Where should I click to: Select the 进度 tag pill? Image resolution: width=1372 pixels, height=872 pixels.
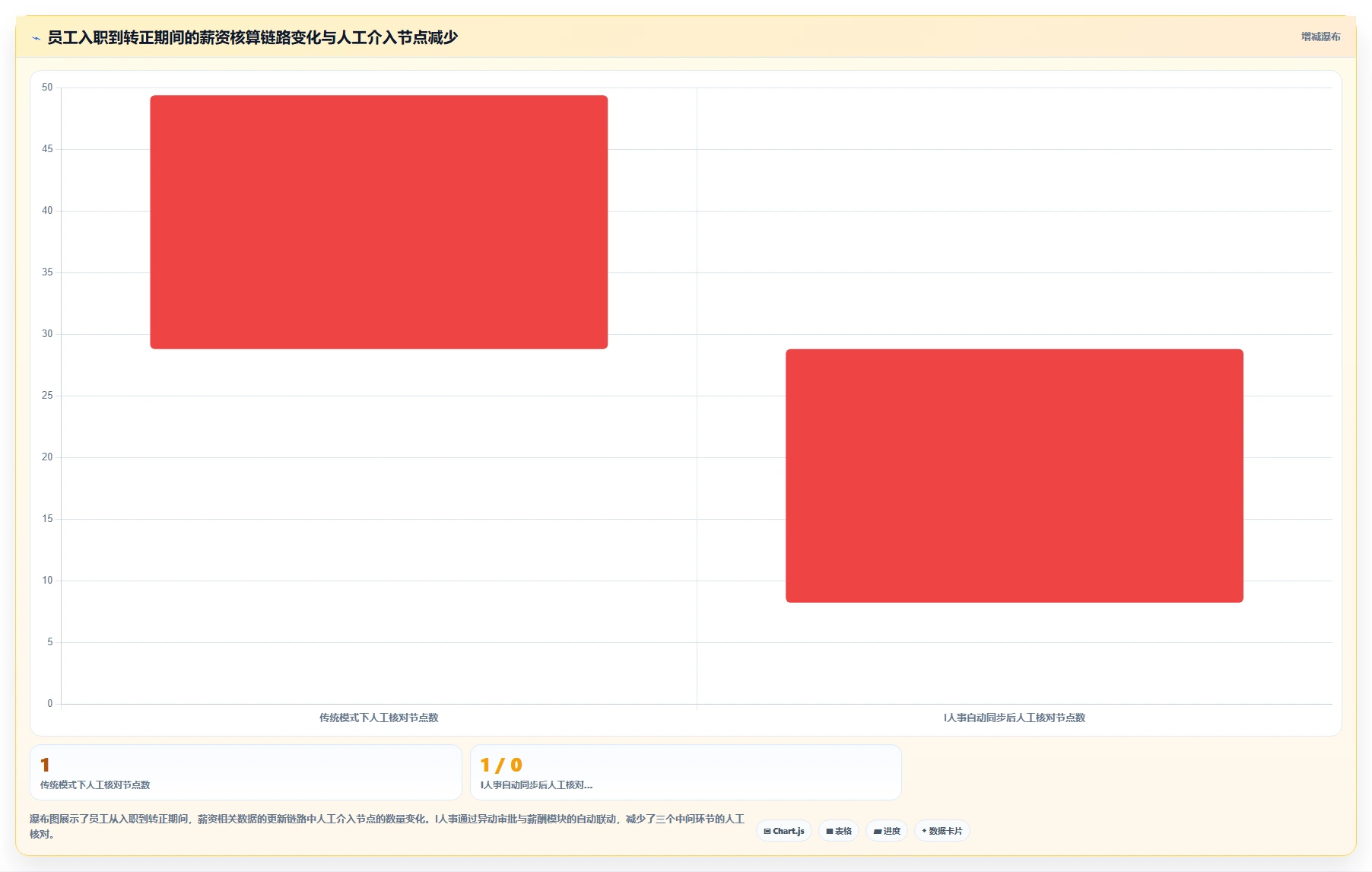(x=887, y=831)
